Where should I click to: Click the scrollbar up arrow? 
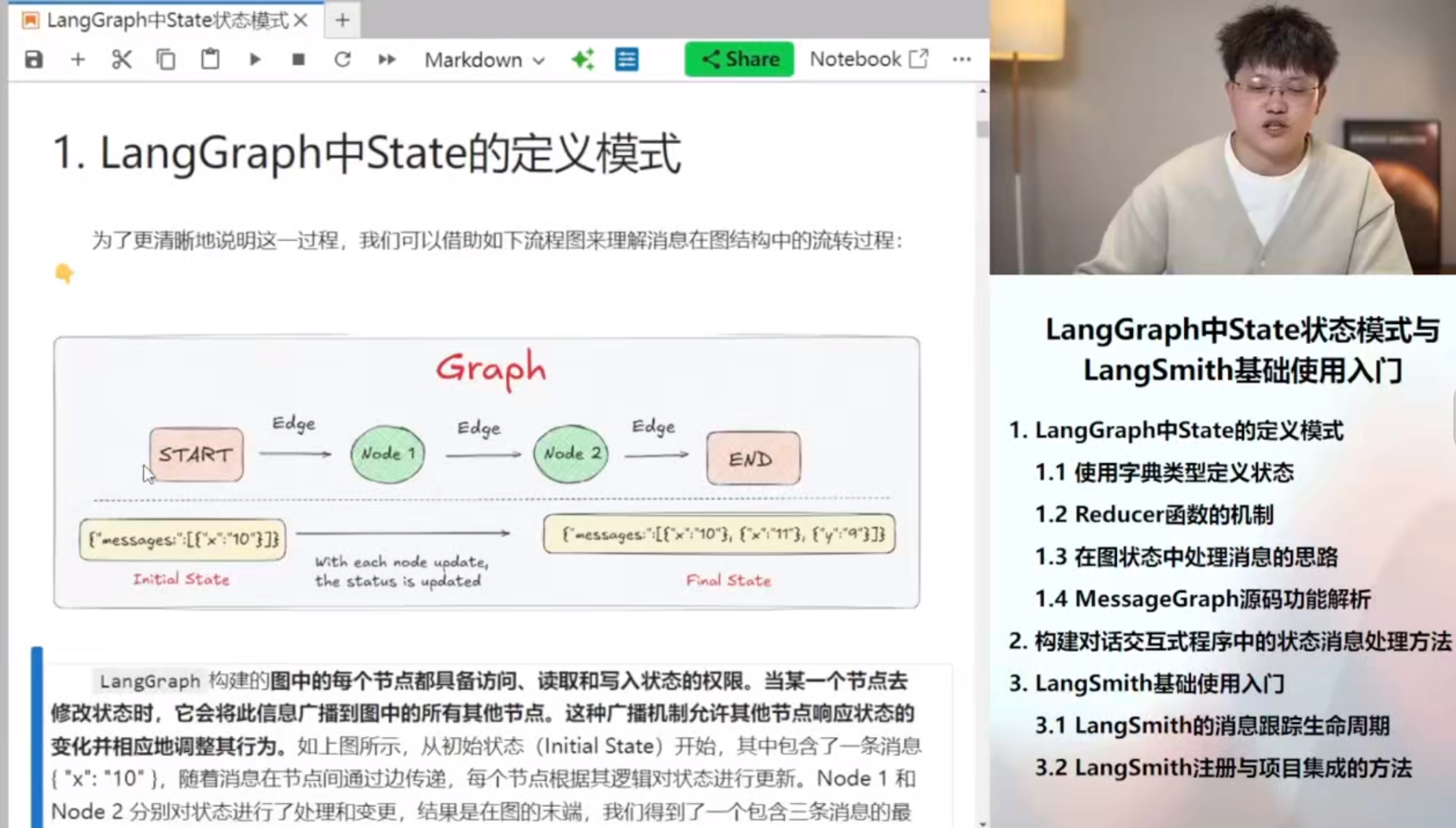(x=983, y=90)
